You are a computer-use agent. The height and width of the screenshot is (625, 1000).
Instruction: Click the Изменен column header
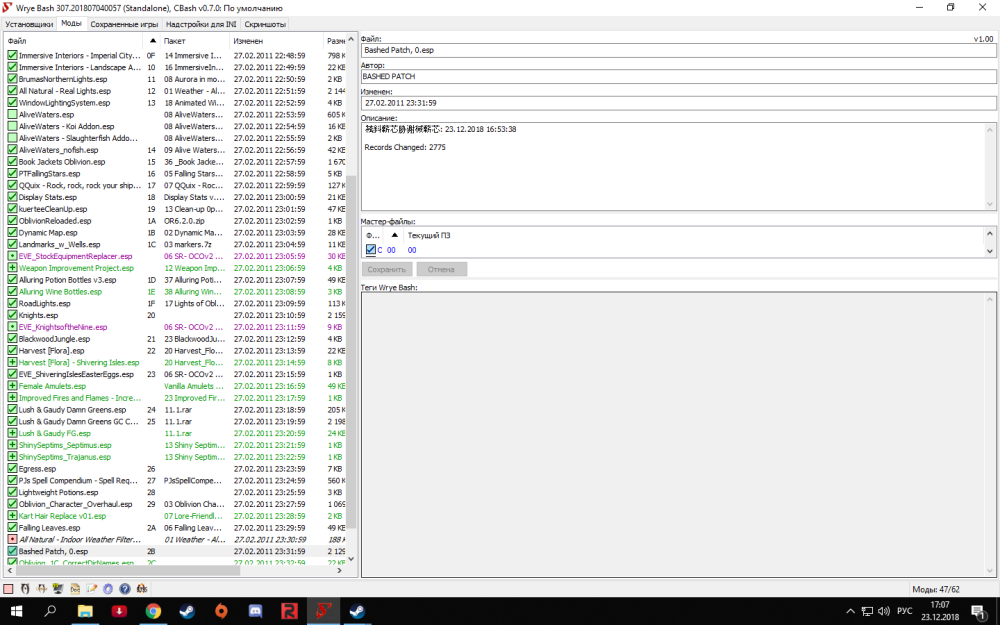[x=276, y=40]
